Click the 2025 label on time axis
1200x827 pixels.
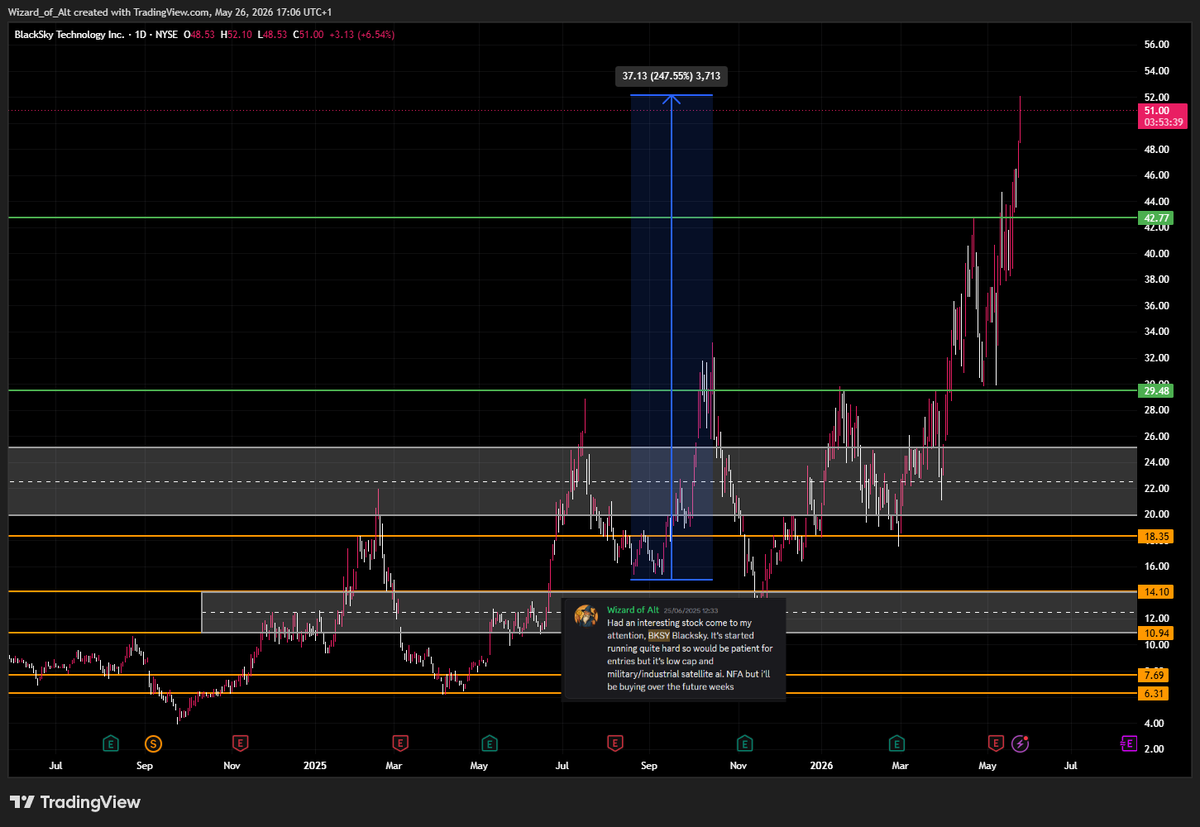(315, 765)
